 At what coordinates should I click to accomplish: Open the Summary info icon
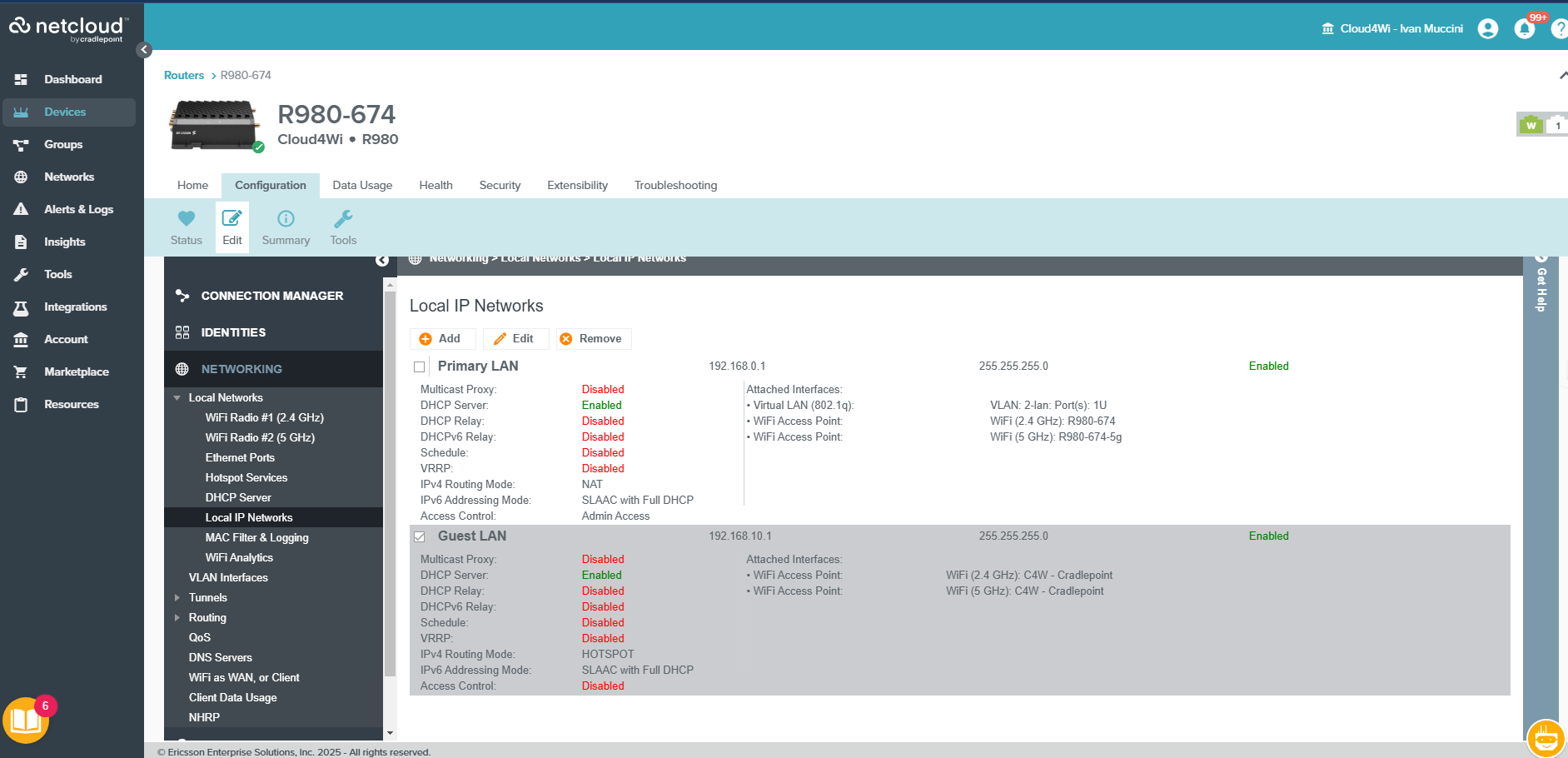click(x=286, y=219)
